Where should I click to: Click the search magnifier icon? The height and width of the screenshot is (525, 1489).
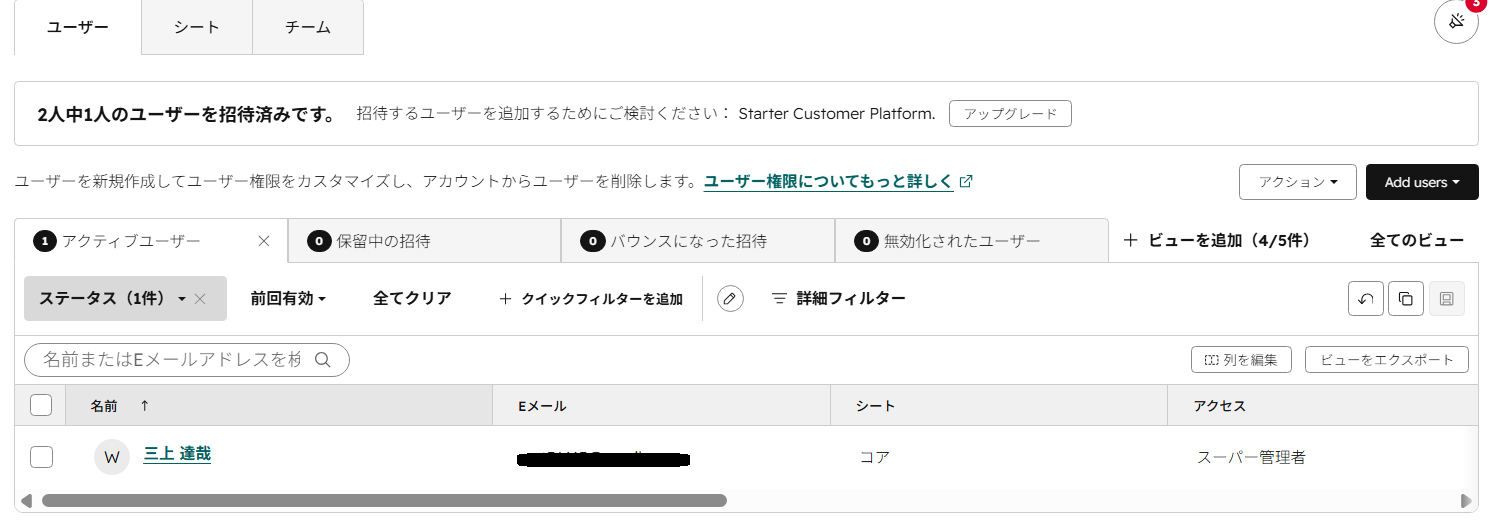[323, 360]
